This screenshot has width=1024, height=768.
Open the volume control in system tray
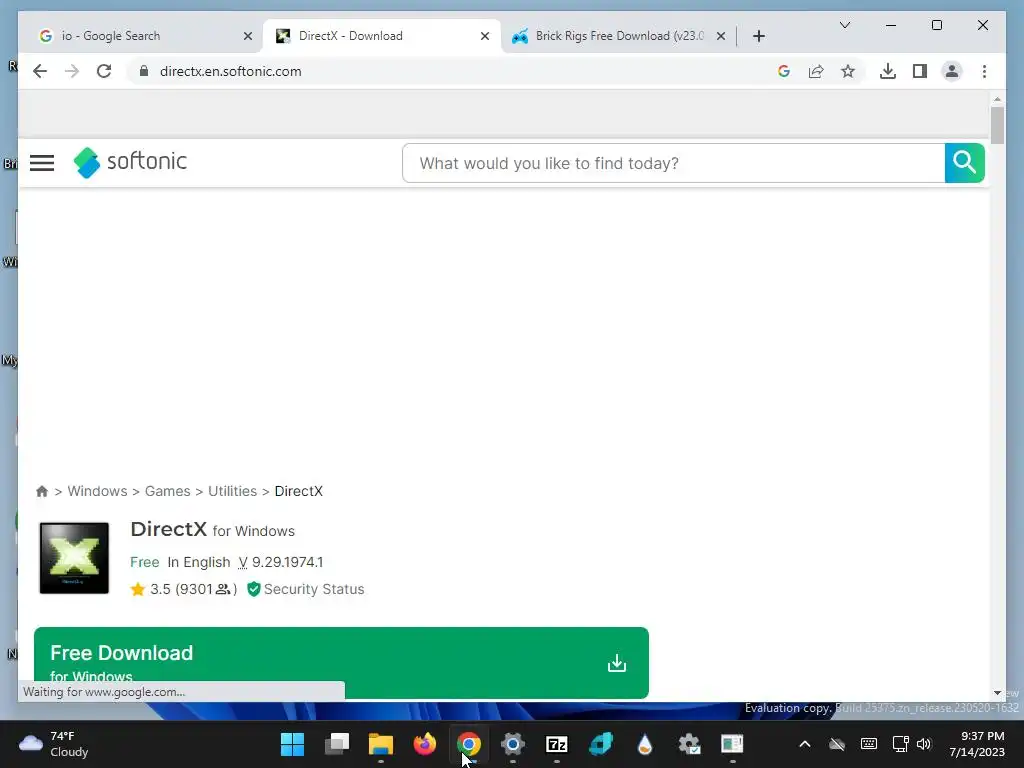pyautogui.click(x=923, y=744)
